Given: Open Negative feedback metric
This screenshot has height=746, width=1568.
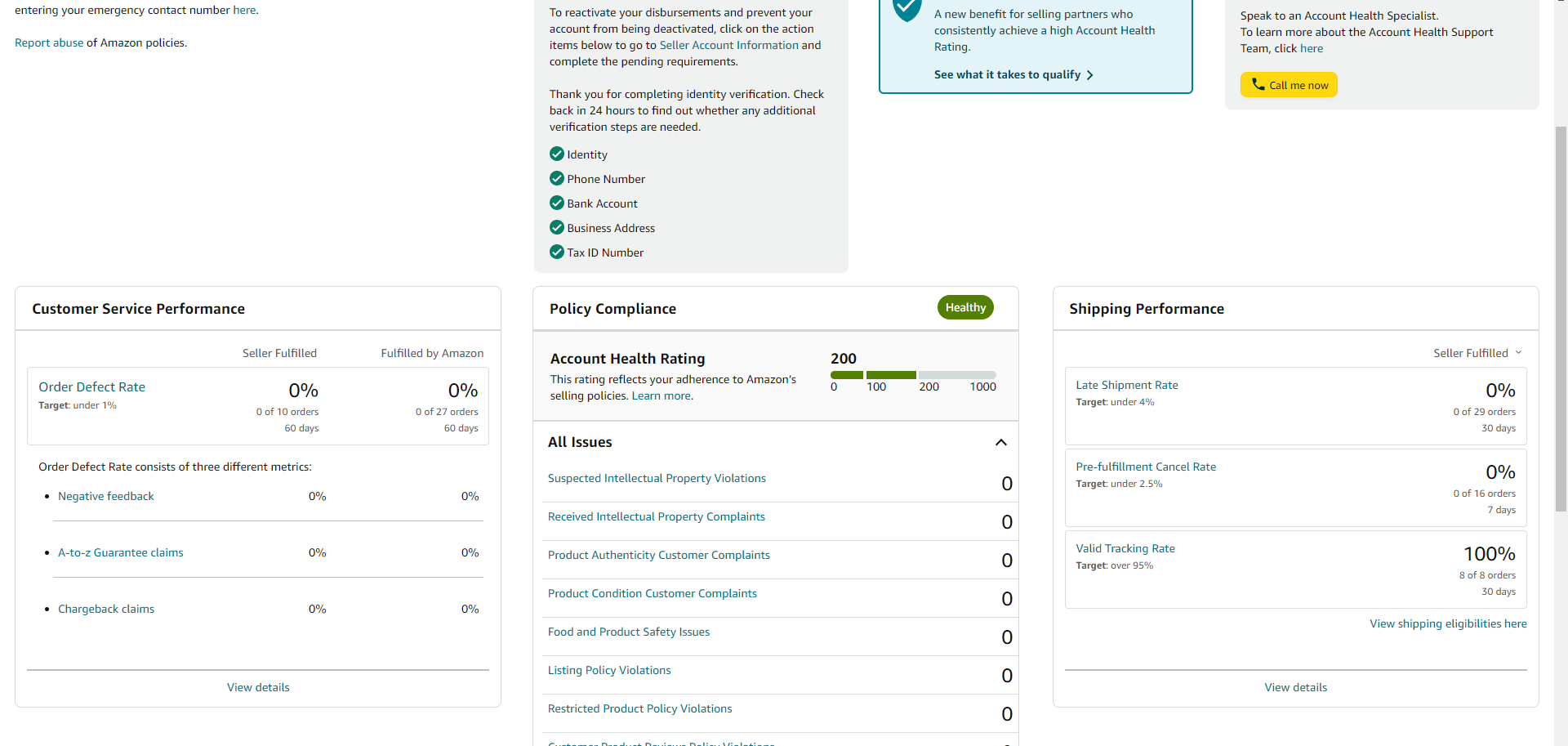Looking at the screenshot, I should (x=105, y=496).
